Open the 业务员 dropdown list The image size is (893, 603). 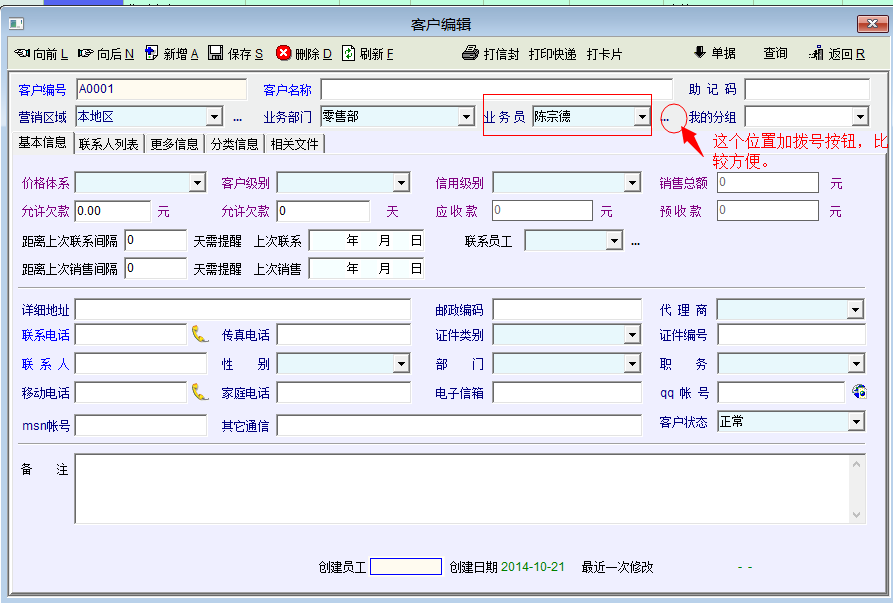click(641, 117)
